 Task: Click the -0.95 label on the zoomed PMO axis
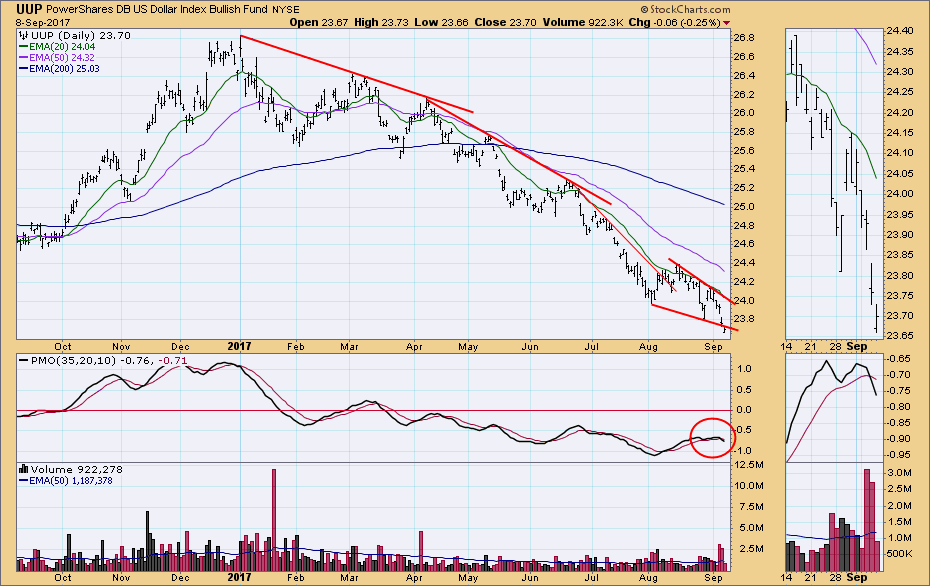(899, 455)
